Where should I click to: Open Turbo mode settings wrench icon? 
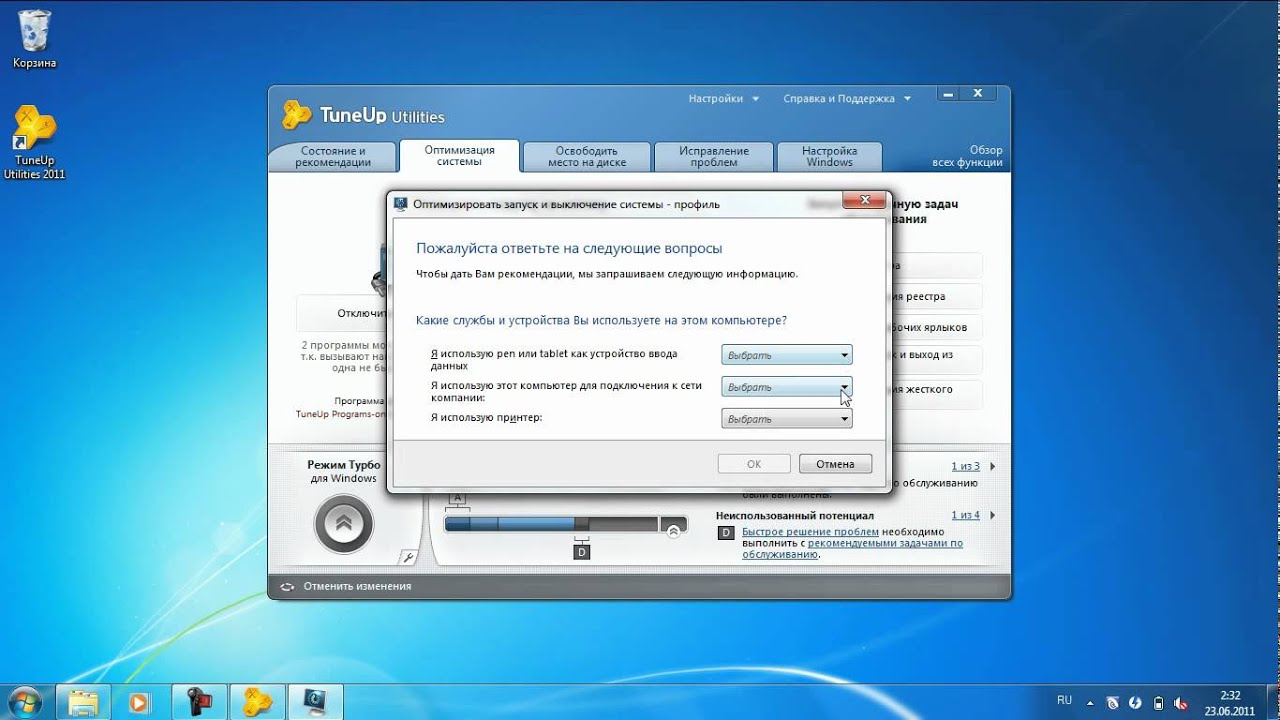(407, 557)
